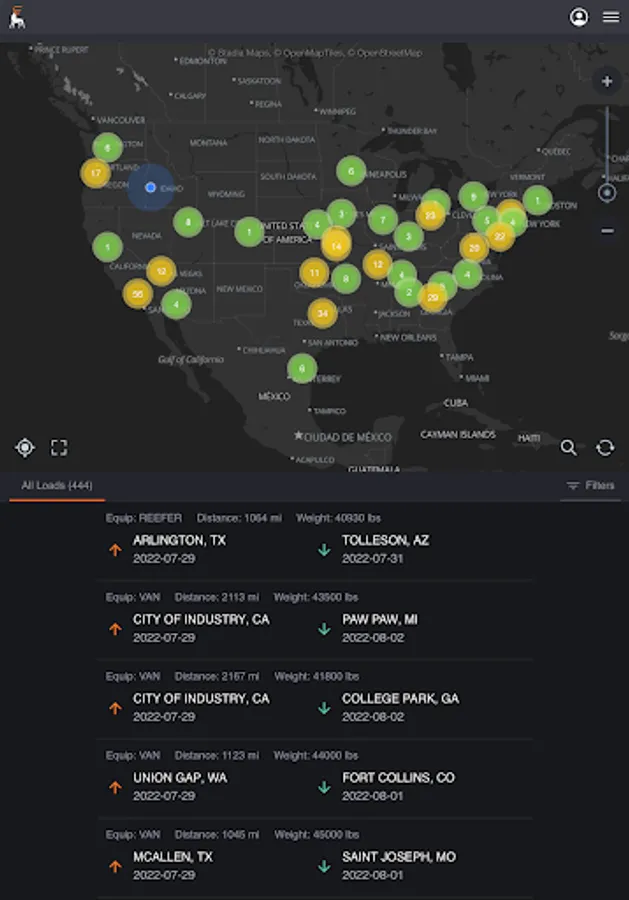Open the 22-load cluster near New York
Screen dimensions: 629x900
pos(500,236)
